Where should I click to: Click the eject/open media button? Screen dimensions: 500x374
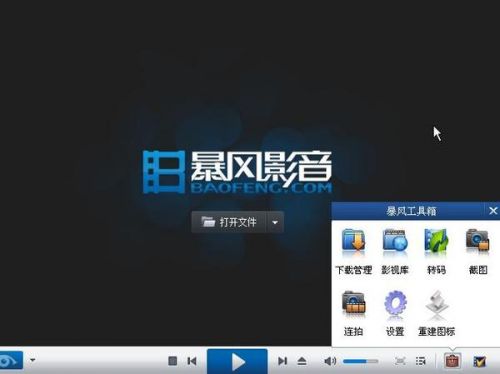point(302,361)
